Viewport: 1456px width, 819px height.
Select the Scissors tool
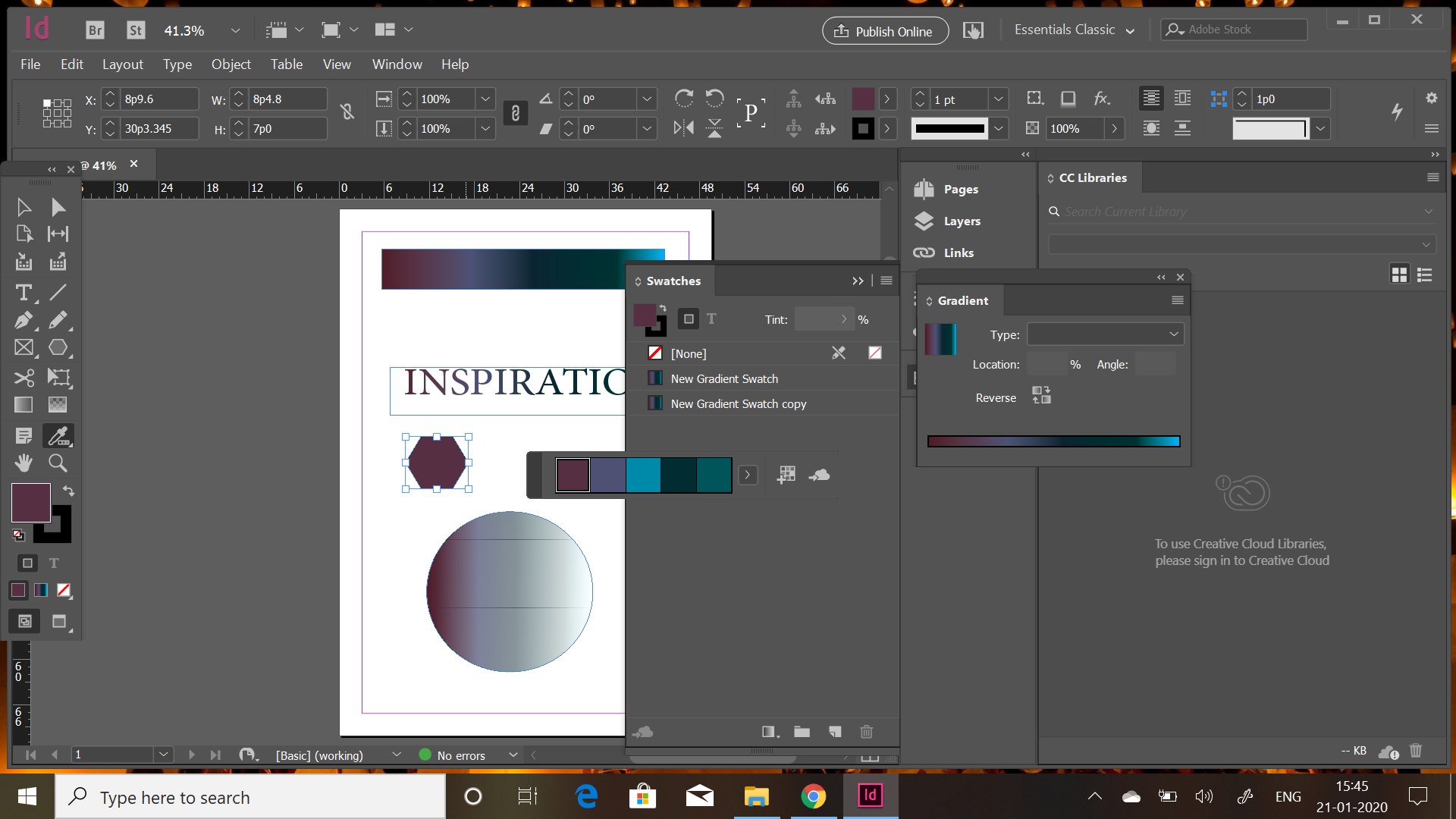[x=24, y=377]
